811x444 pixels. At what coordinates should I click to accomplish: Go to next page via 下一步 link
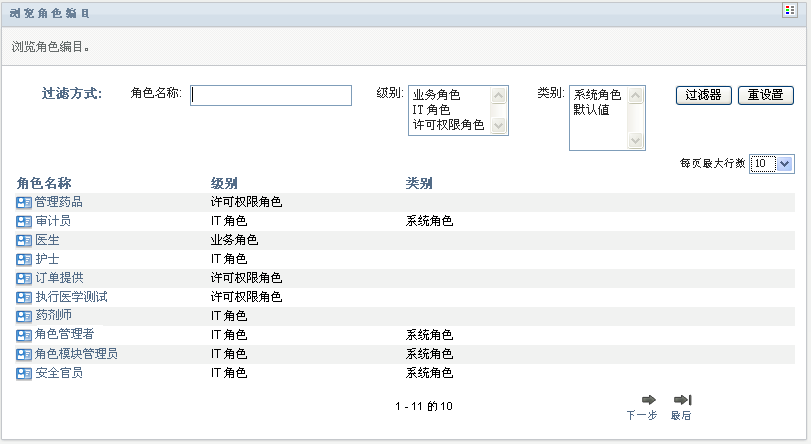click(x=641, y=415)
